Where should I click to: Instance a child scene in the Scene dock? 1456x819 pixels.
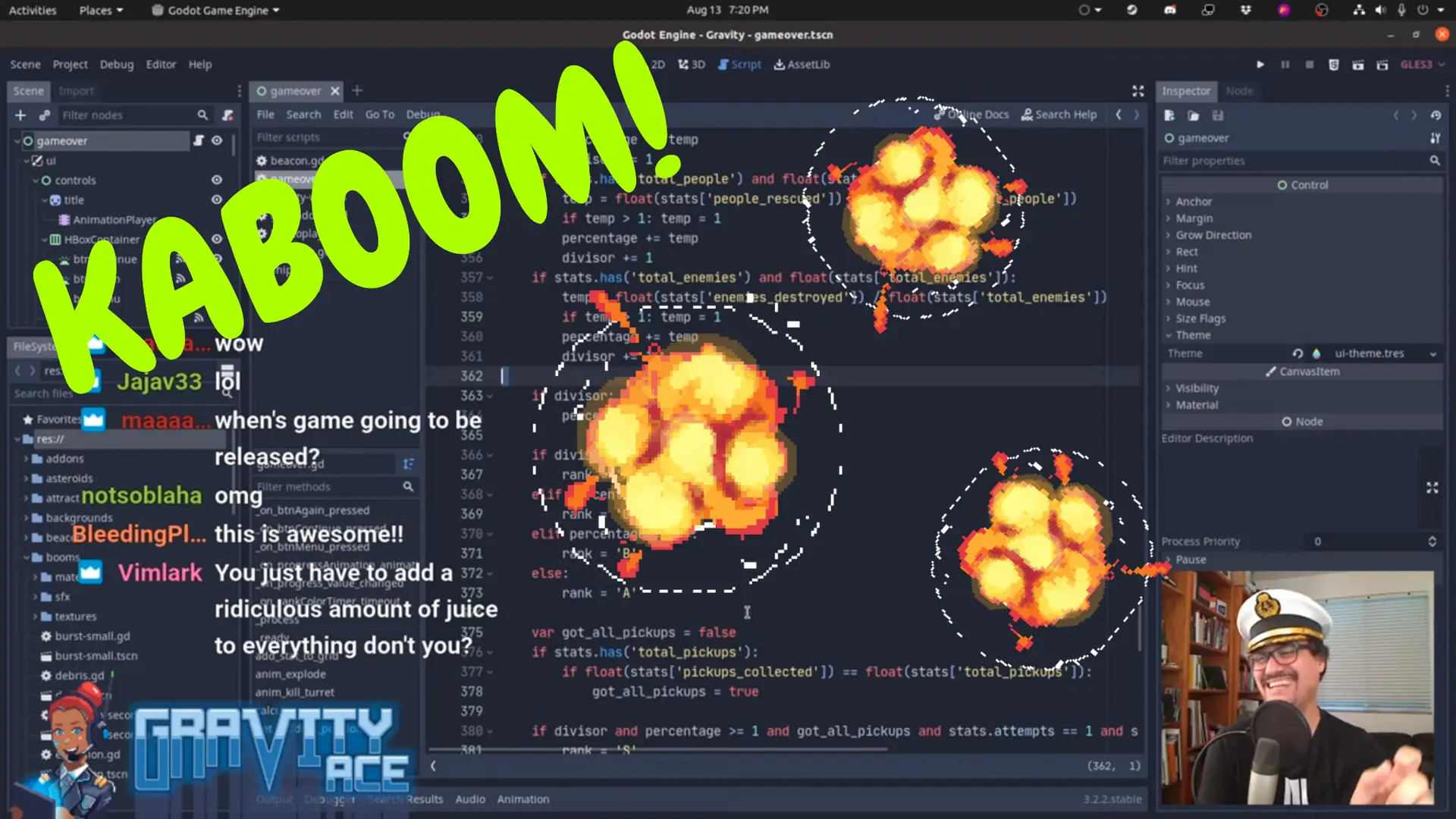coord(44,115)
